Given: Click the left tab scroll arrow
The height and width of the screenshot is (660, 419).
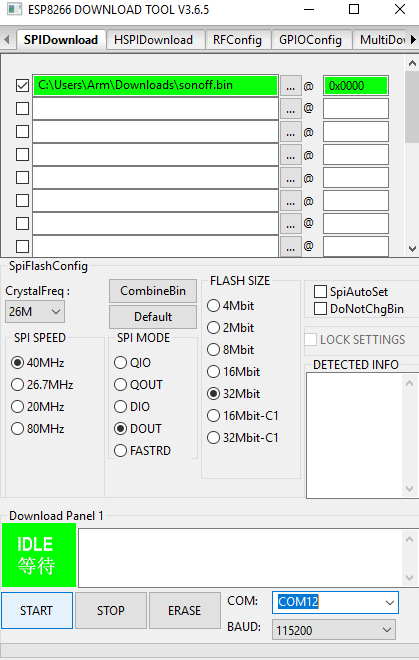Looking at the screenshot, I should click(6, 40).
